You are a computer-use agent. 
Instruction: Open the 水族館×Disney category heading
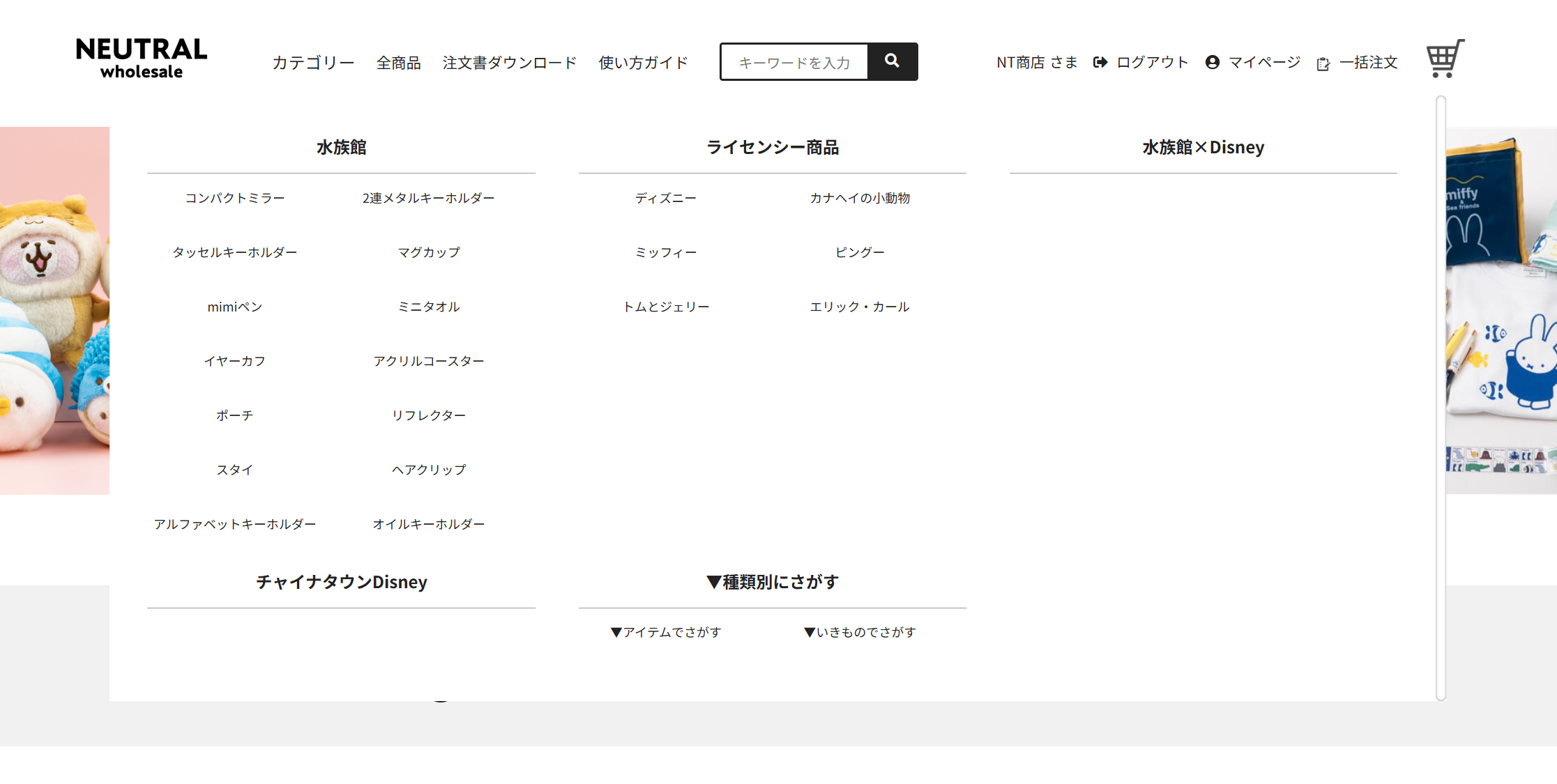(1203, 148)
